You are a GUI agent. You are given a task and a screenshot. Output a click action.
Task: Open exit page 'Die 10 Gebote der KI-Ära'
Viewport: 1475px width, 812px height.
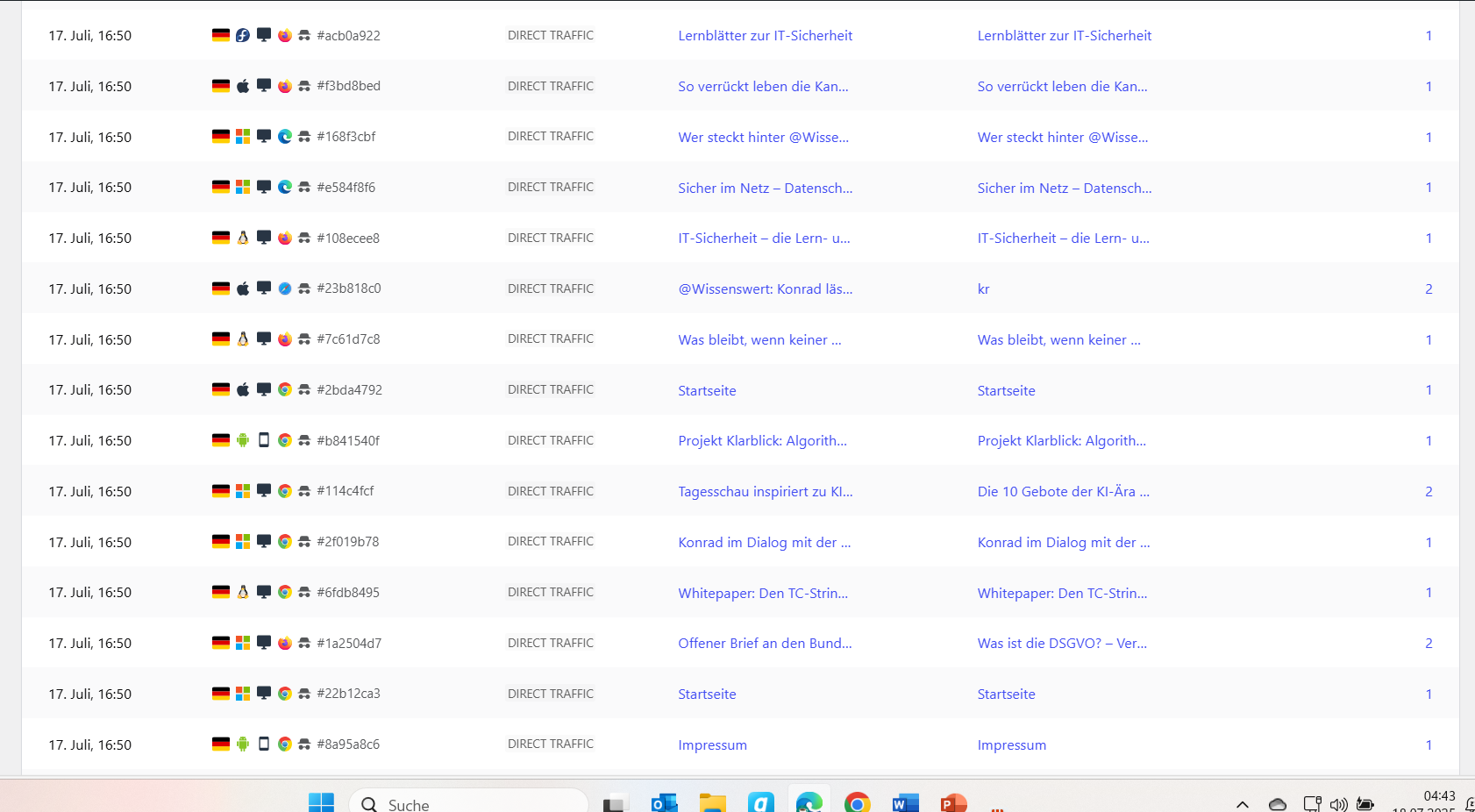[1063, 492]
